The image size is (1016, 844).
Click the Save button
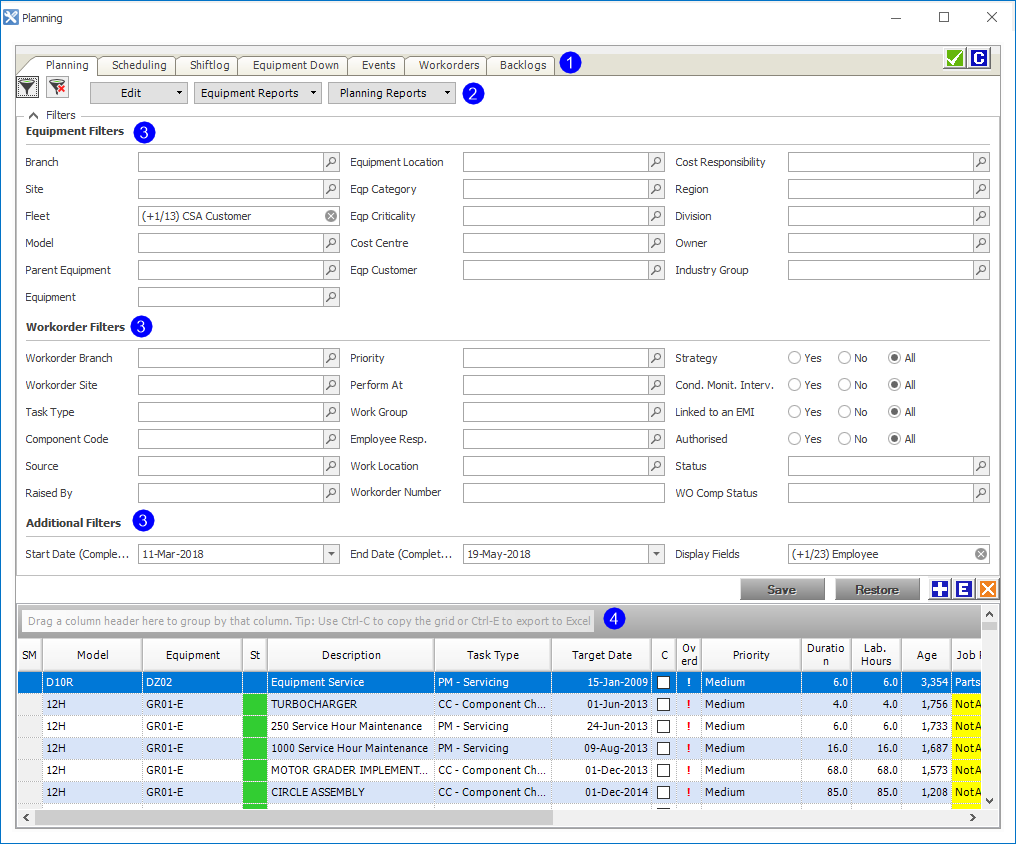click(781, 589)
